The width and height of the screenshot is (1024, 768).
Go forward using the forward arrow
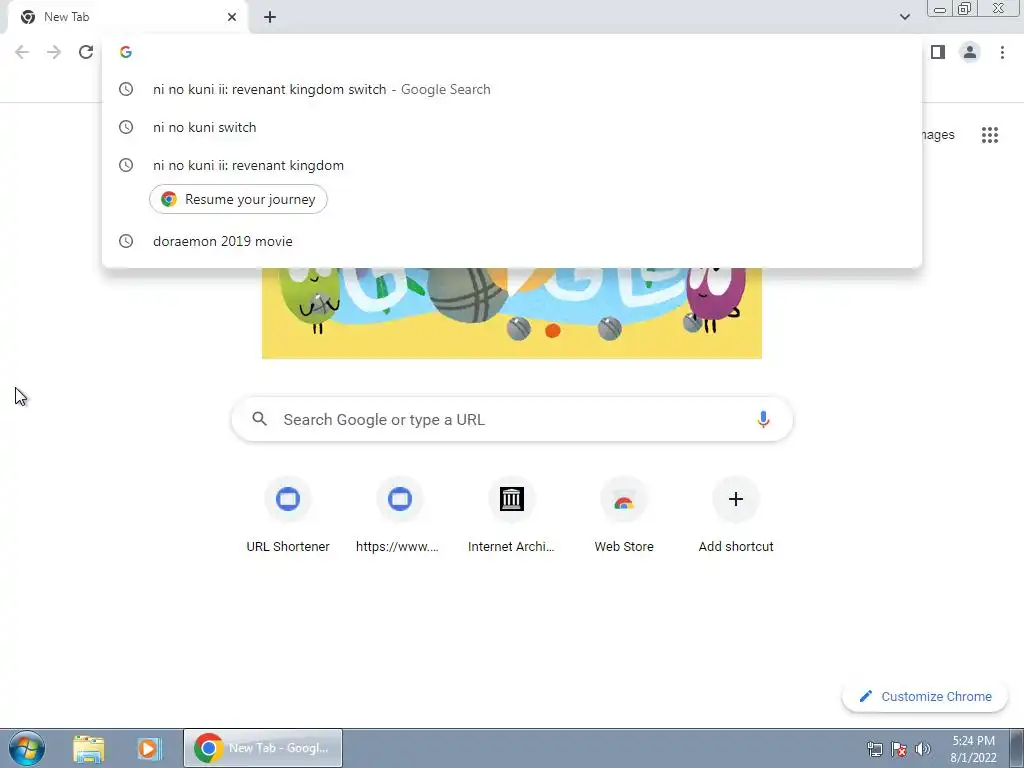click(54, 52)
